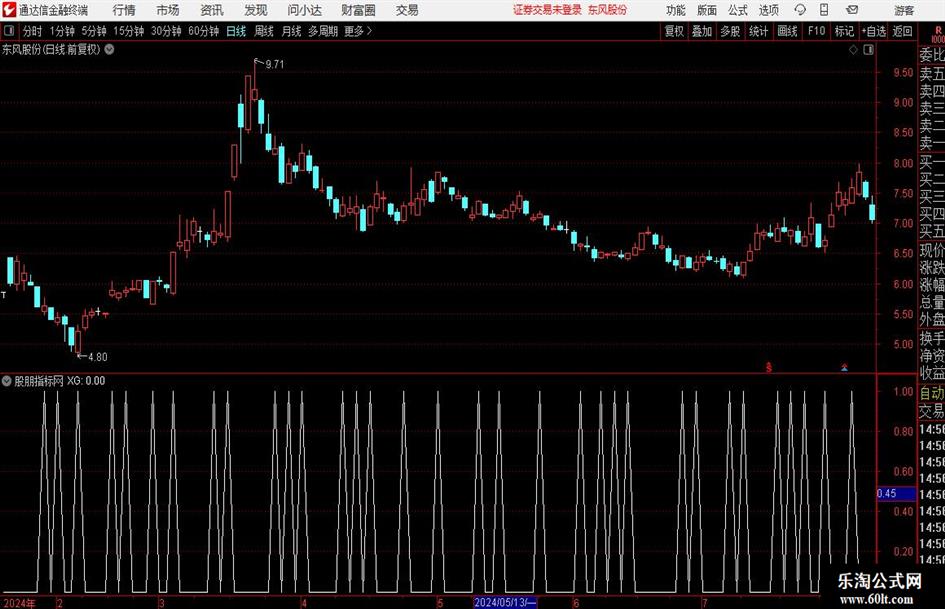
Task: Click the red S marker on the chart
Action: pyautogui.click(x=768, y=367)
